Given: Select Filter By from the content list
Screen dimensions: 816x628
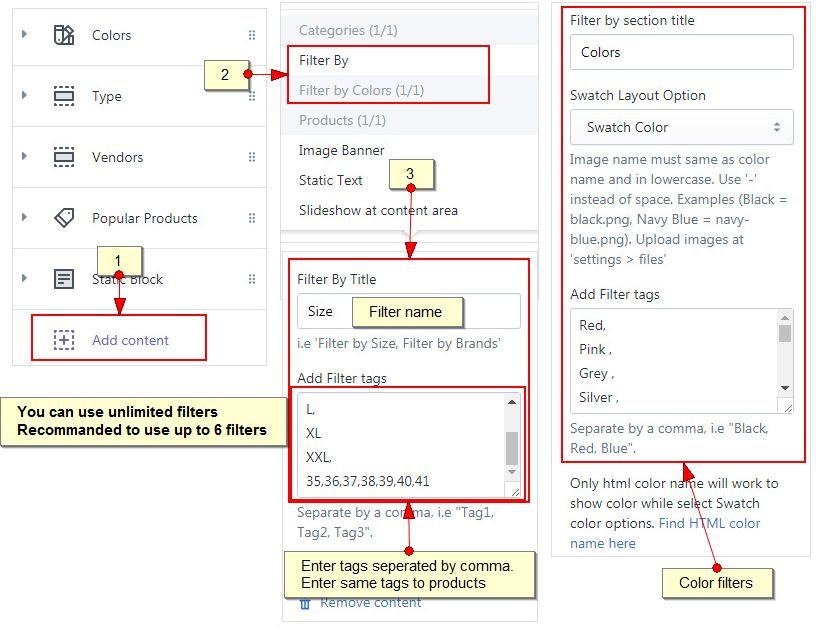Looking at the screenshot, I should point(324,60).
